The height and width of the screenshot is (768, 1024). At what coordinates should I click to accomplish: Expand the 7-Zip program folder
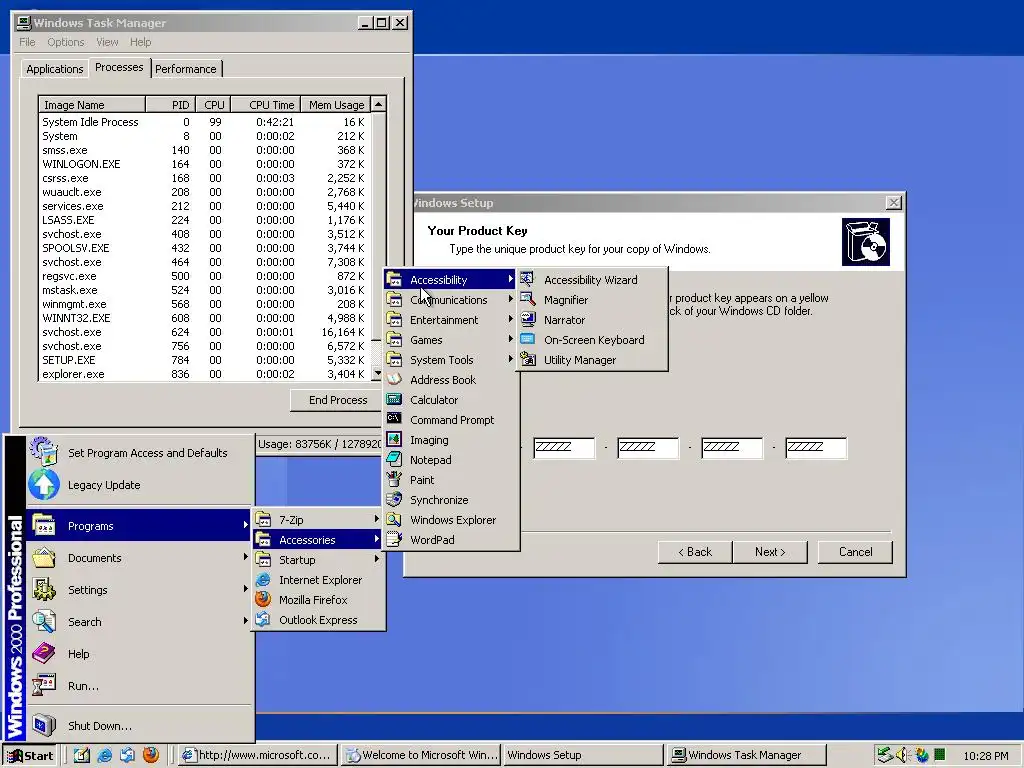318,520
